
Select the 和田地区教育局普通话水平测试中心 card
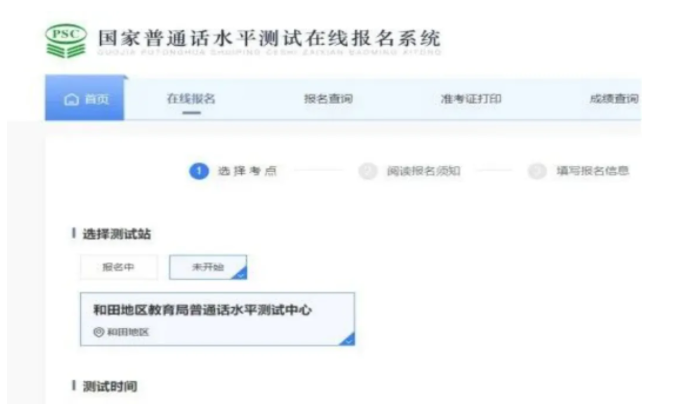[217, 319]
